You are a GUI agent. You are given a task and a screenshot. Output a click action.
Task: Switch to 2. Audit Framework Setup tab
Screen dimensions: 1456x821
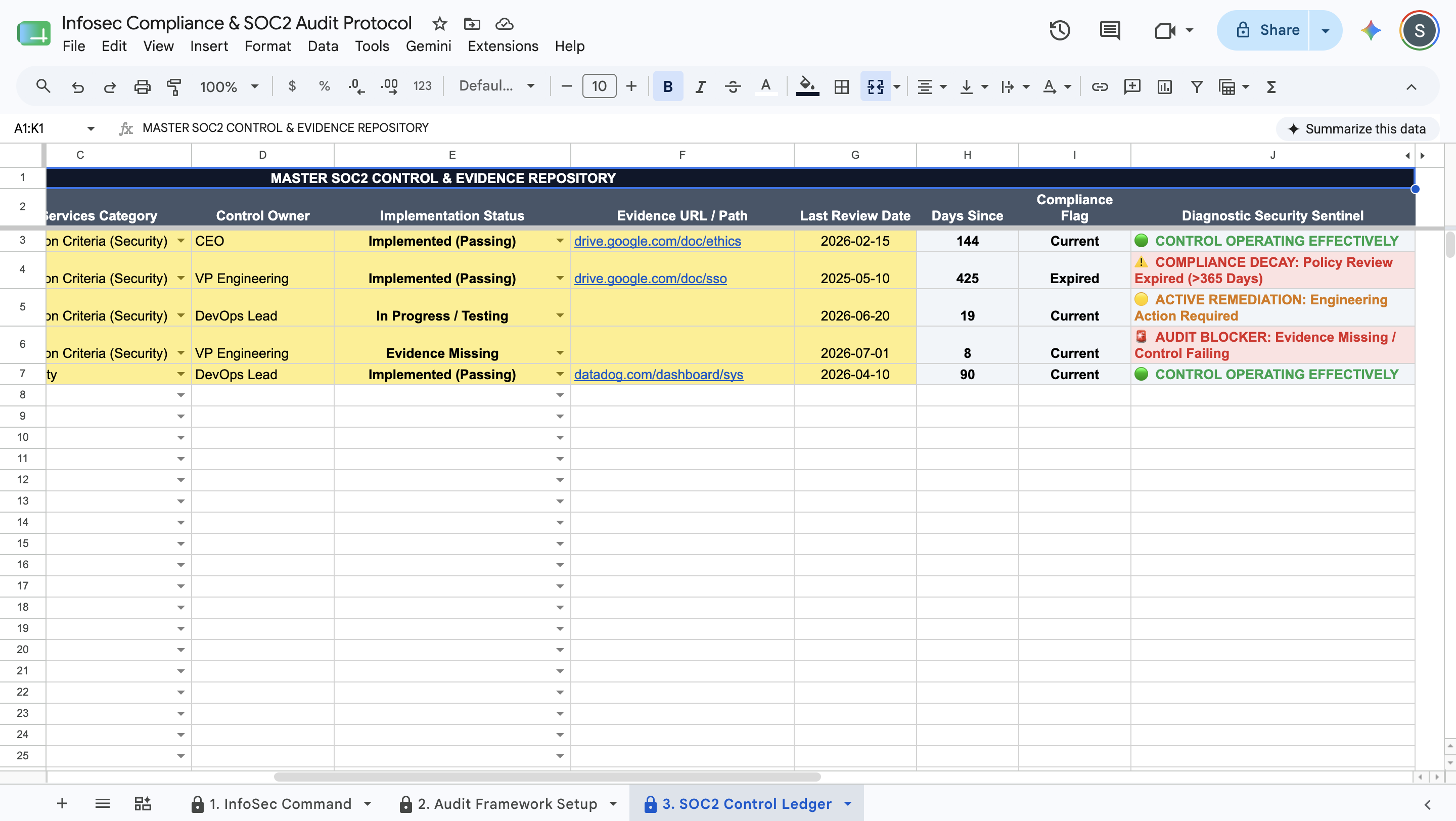point(507,803)
